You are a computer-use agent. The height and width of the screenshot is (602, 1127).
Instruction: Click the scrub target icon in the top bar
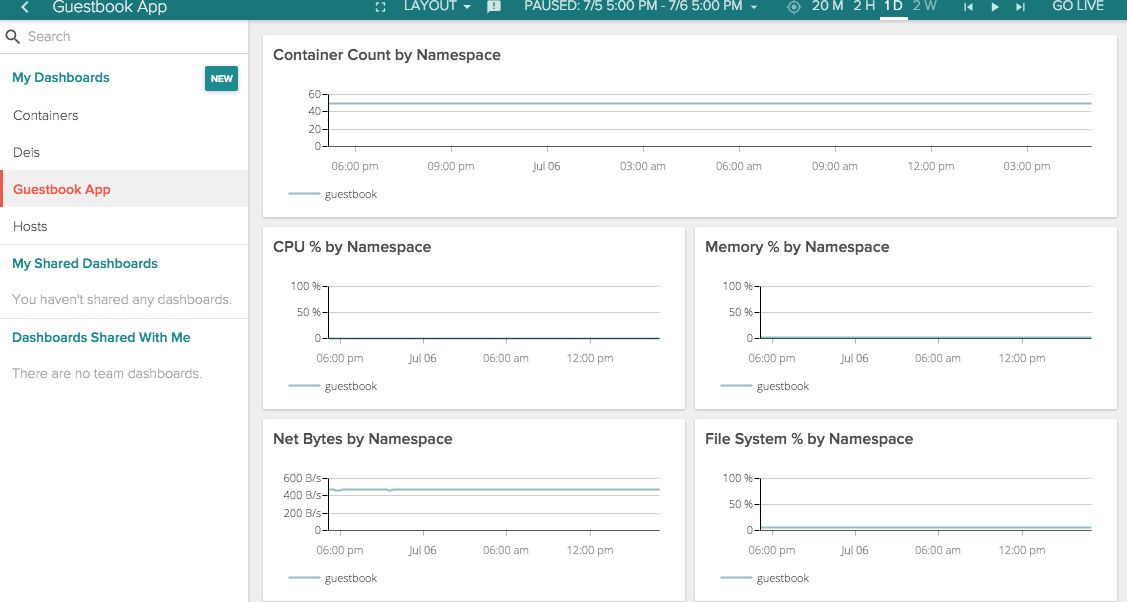coord(793,7)
